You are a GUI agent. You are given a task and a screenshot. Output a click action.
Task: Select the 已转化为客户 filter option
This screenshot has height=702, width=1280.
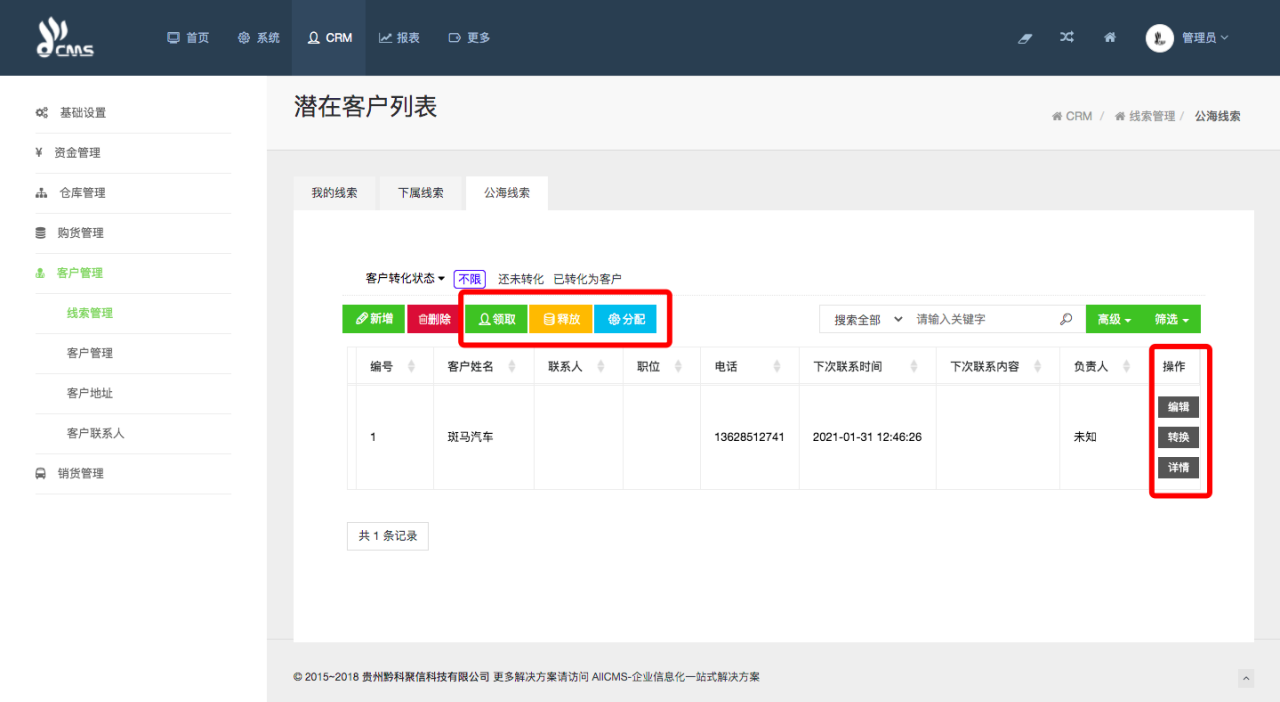pos(587,279)
